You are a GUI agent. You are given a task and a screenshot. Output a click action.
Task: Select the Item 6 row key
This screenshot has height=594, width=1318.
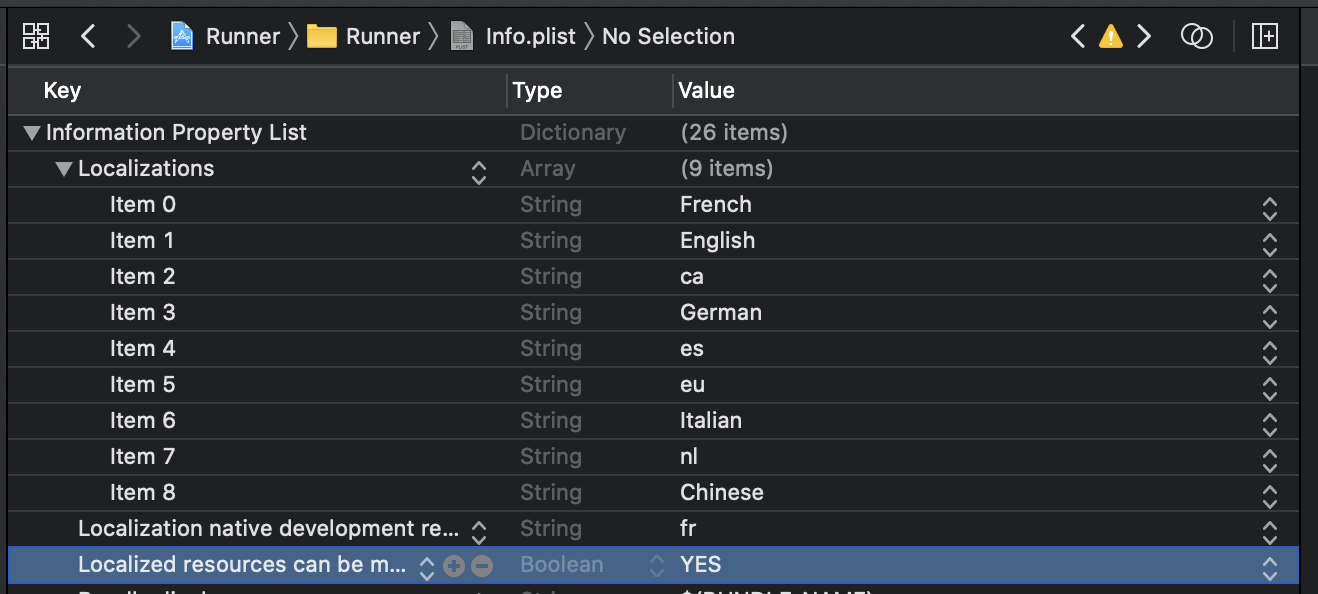[143, 421]
